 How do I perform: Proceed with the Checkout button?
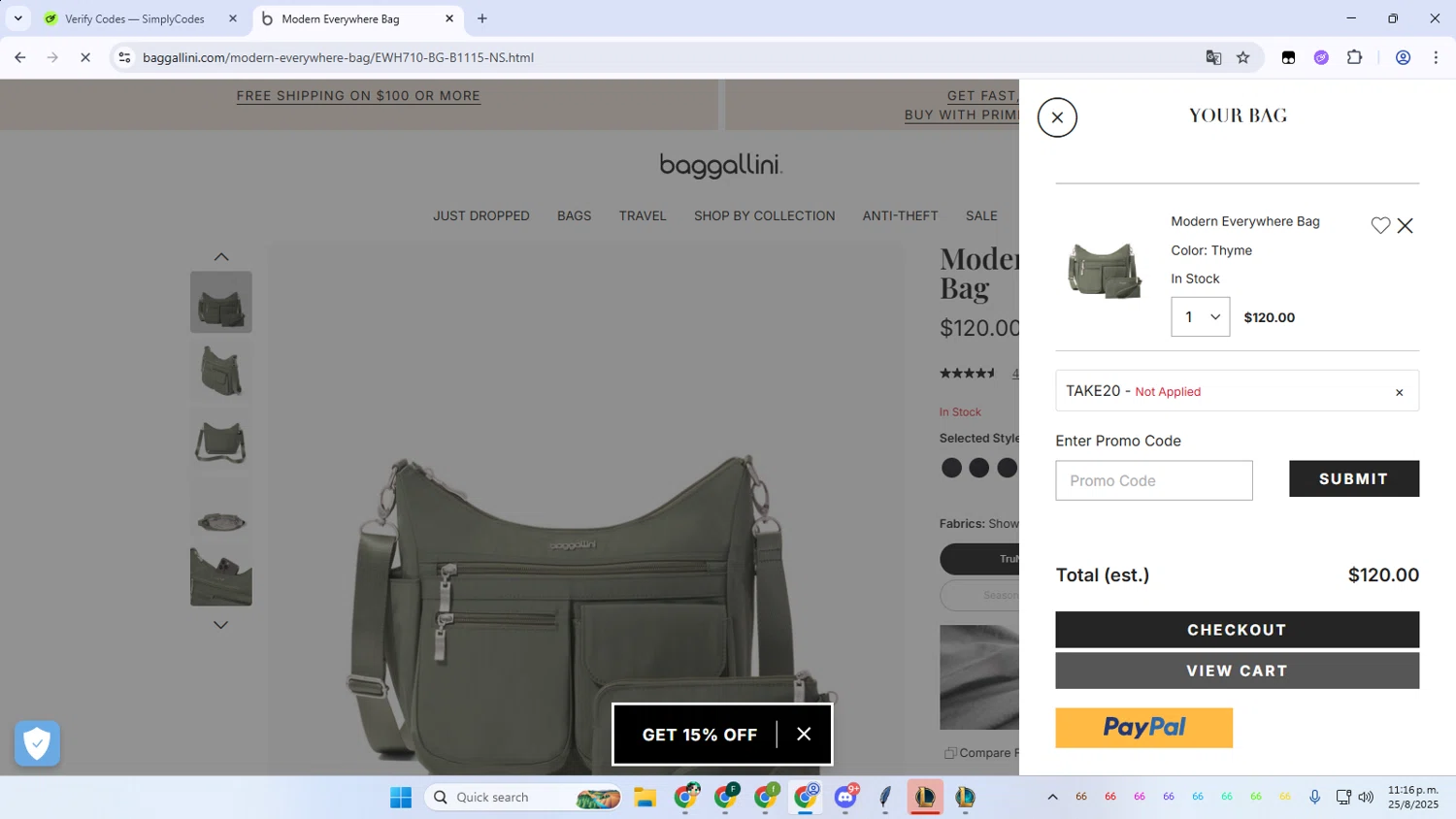click(1237, 630)
